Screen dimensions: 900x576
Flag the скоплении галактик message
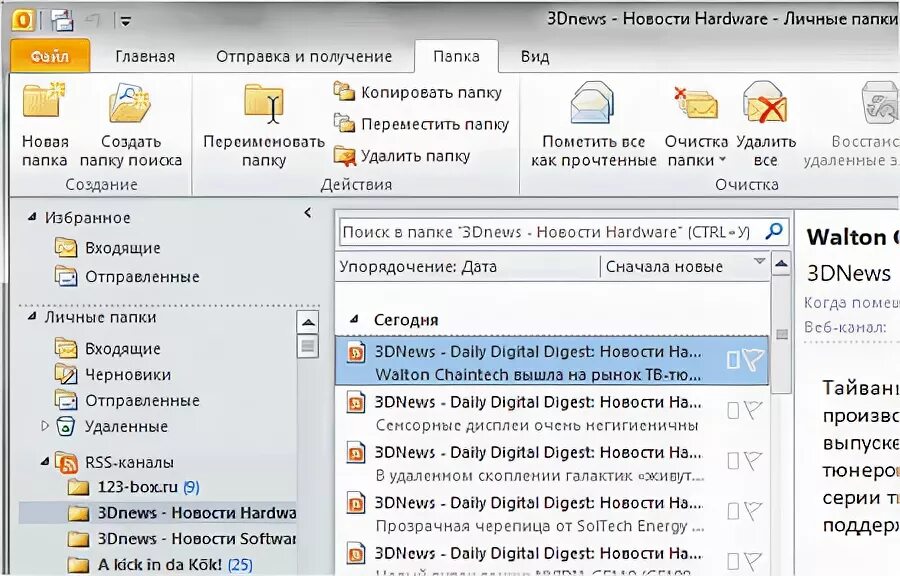pos(753,461)
